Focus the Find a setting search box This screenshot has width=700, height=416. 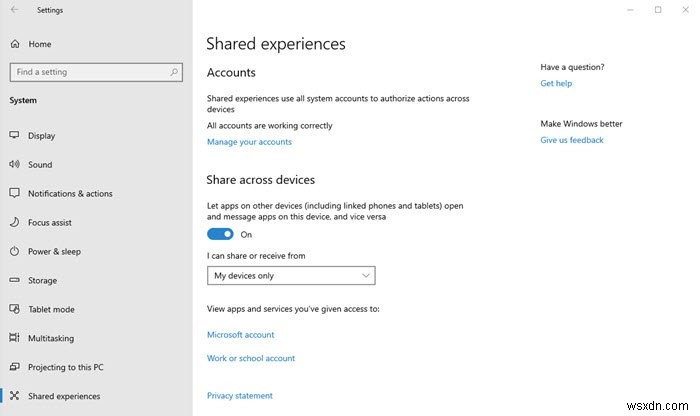pyautogui.click(x=88, y=72)
